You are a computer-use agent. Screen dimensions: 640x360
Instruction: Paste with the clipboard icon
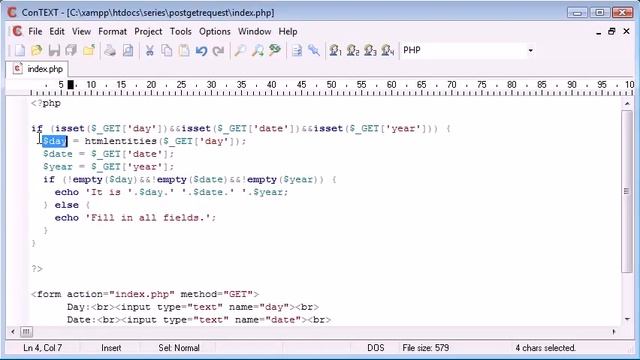click(x=184, y=51)
